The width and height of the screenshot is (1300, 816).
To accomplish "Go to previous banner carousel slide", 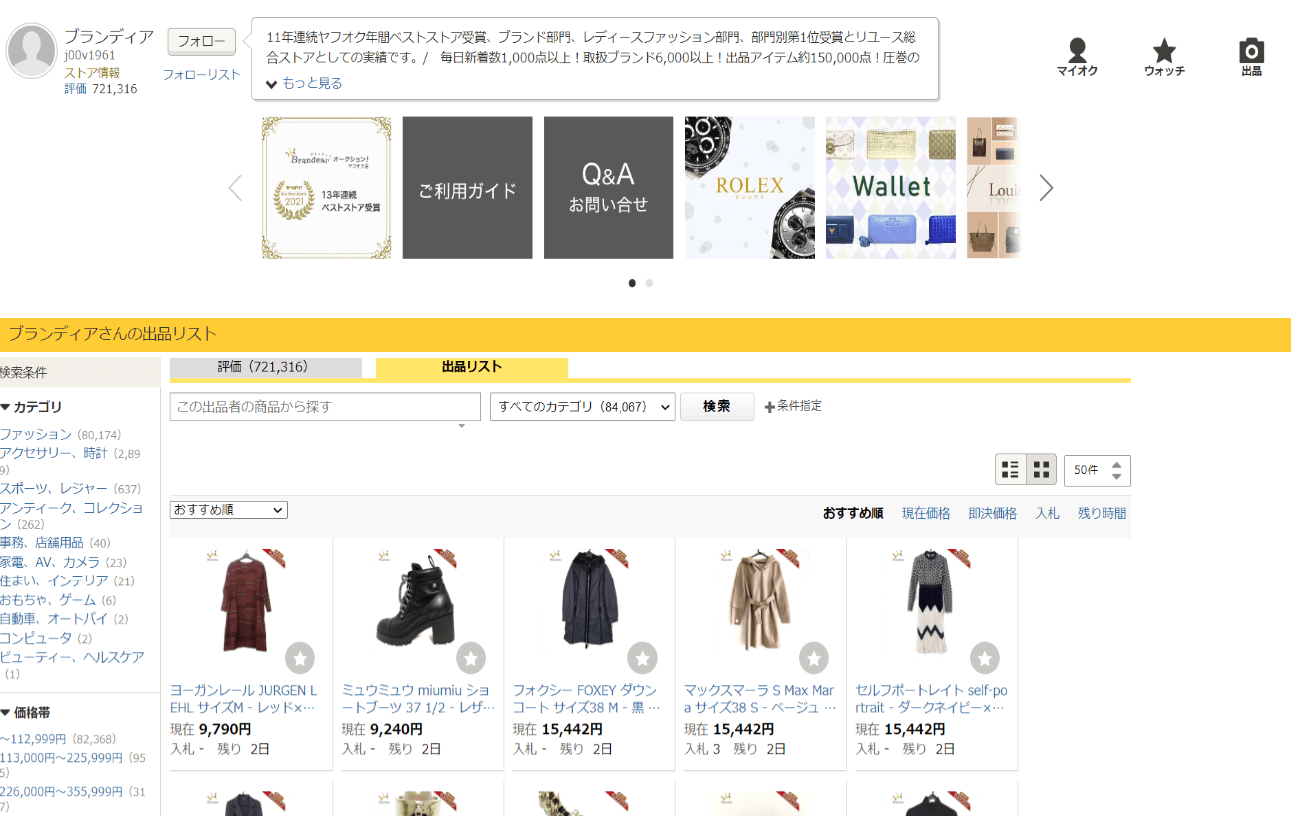I will (235, 188).
